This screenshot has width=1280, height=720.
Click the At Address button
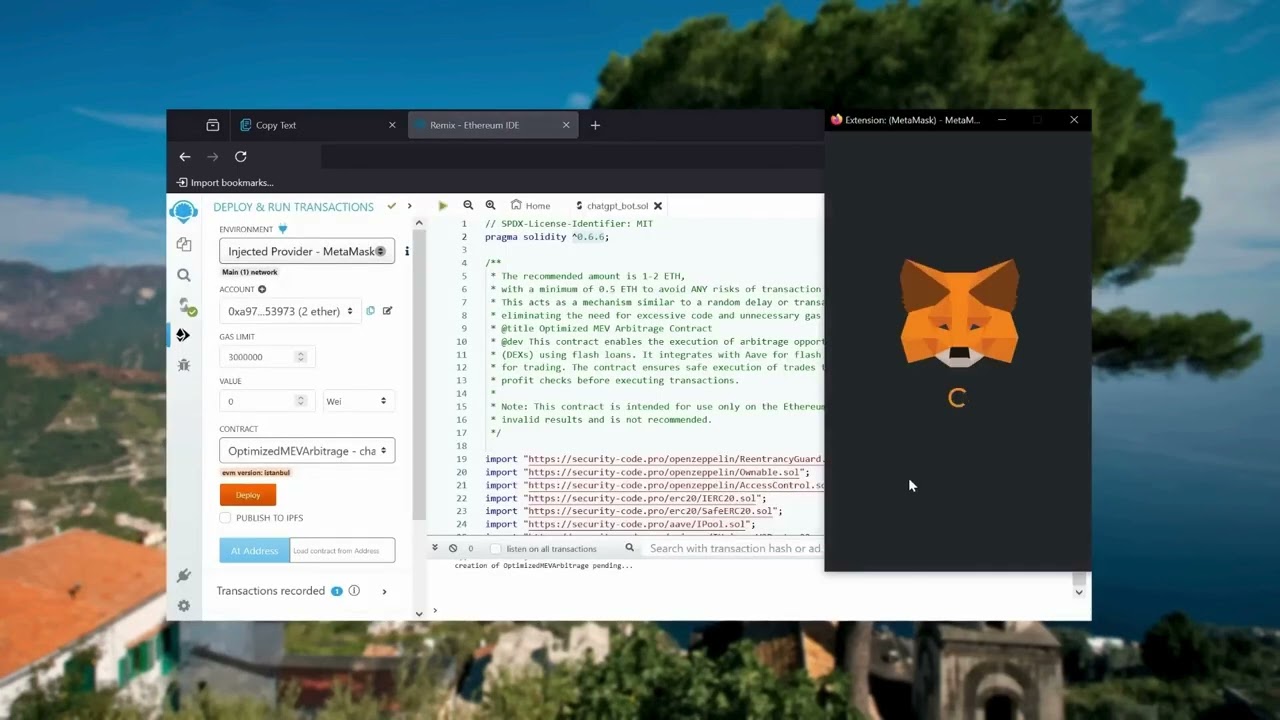pyautogui.click(x=254, y=550)
